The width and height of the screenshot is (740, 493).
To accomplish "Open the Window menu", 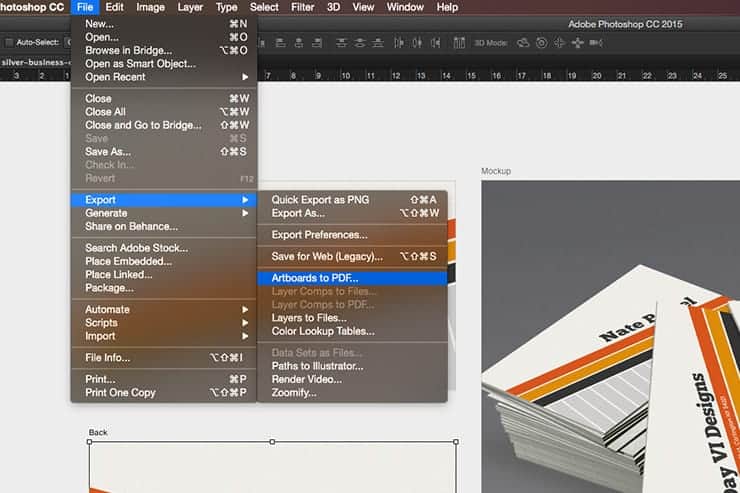I will point(405,7).
